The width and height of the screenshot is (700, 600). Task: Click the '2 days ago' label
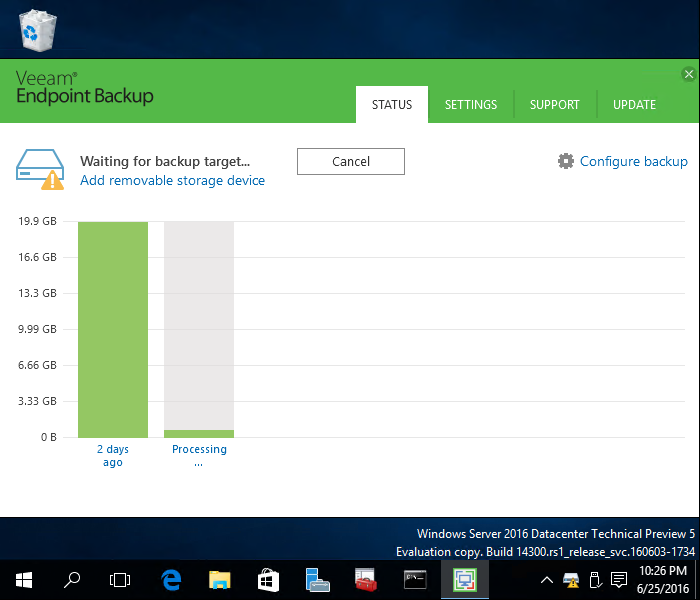pyautogui.click(x=113, y=455)
